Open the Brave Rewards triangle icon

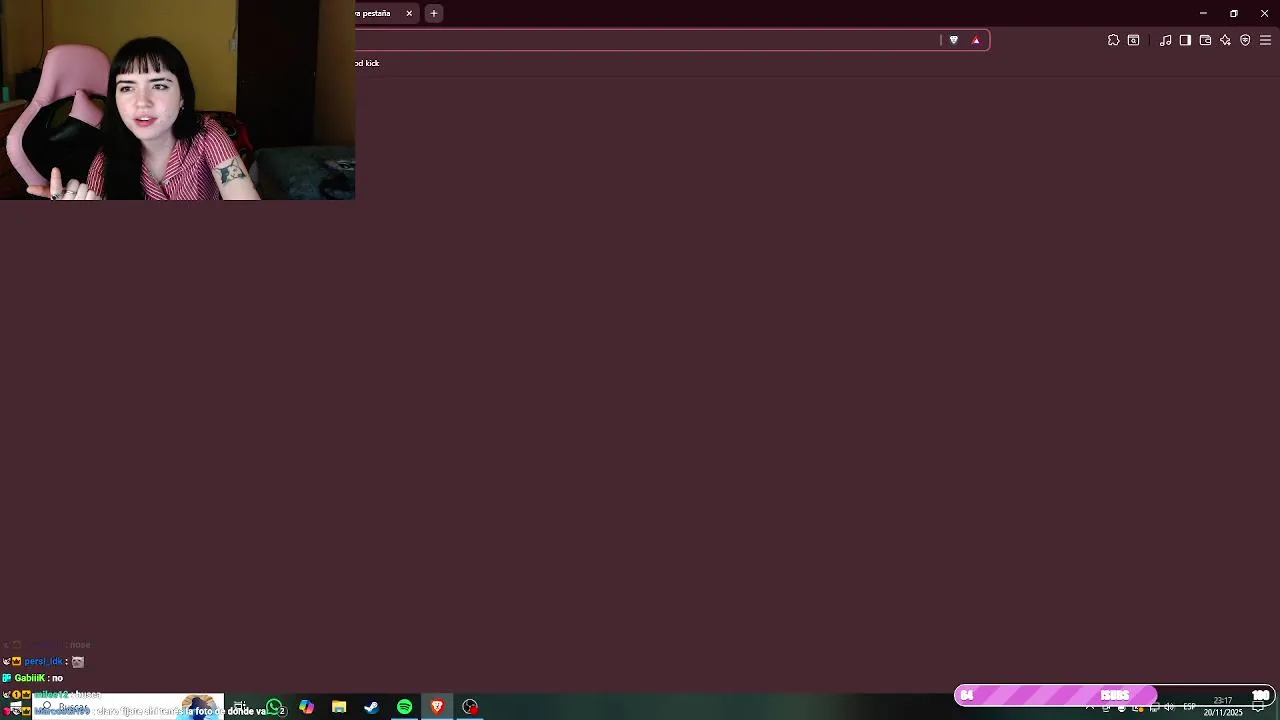(976, 40)
